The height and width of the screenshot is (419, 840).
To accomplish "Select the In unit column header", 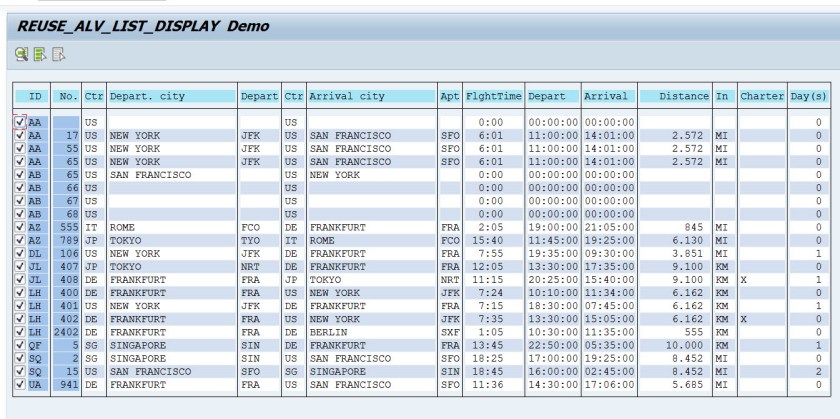I will point(725,96).
